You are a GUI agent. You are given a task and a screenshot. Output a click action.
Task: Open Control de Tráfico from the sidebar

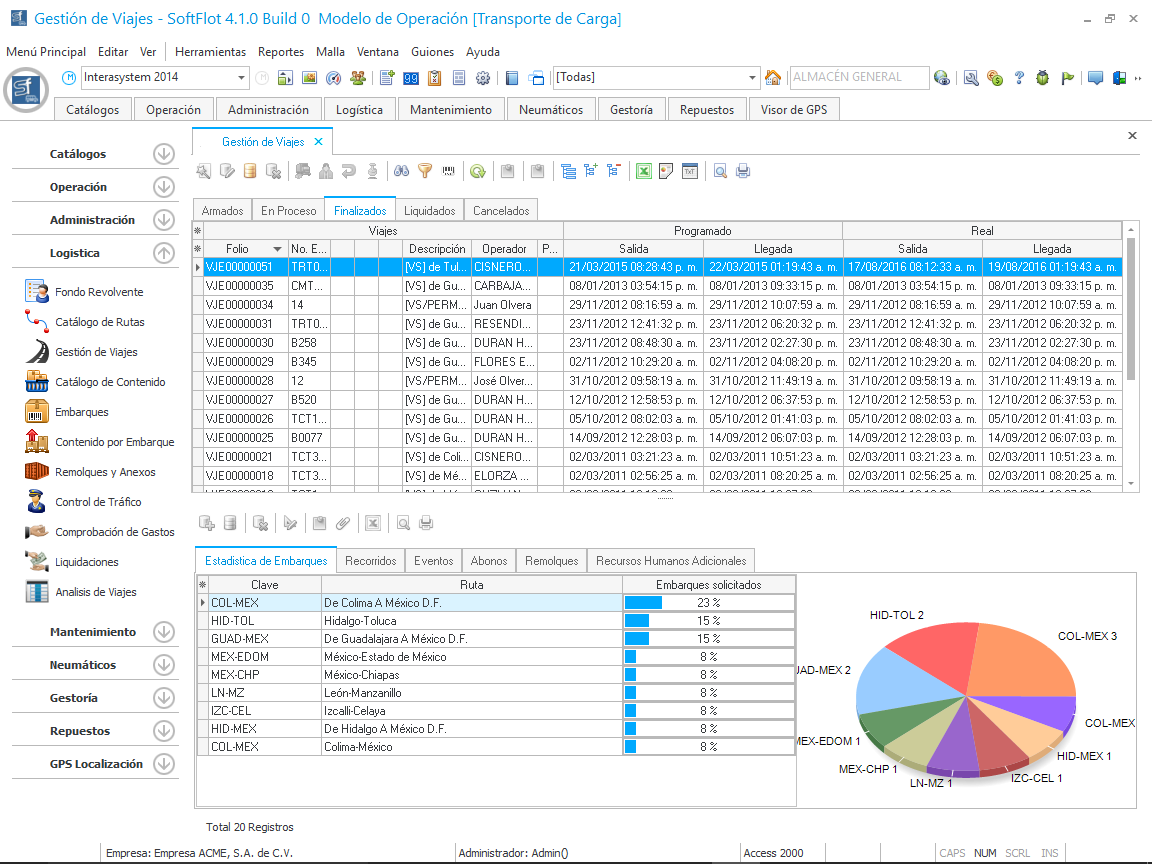(98, 502)
